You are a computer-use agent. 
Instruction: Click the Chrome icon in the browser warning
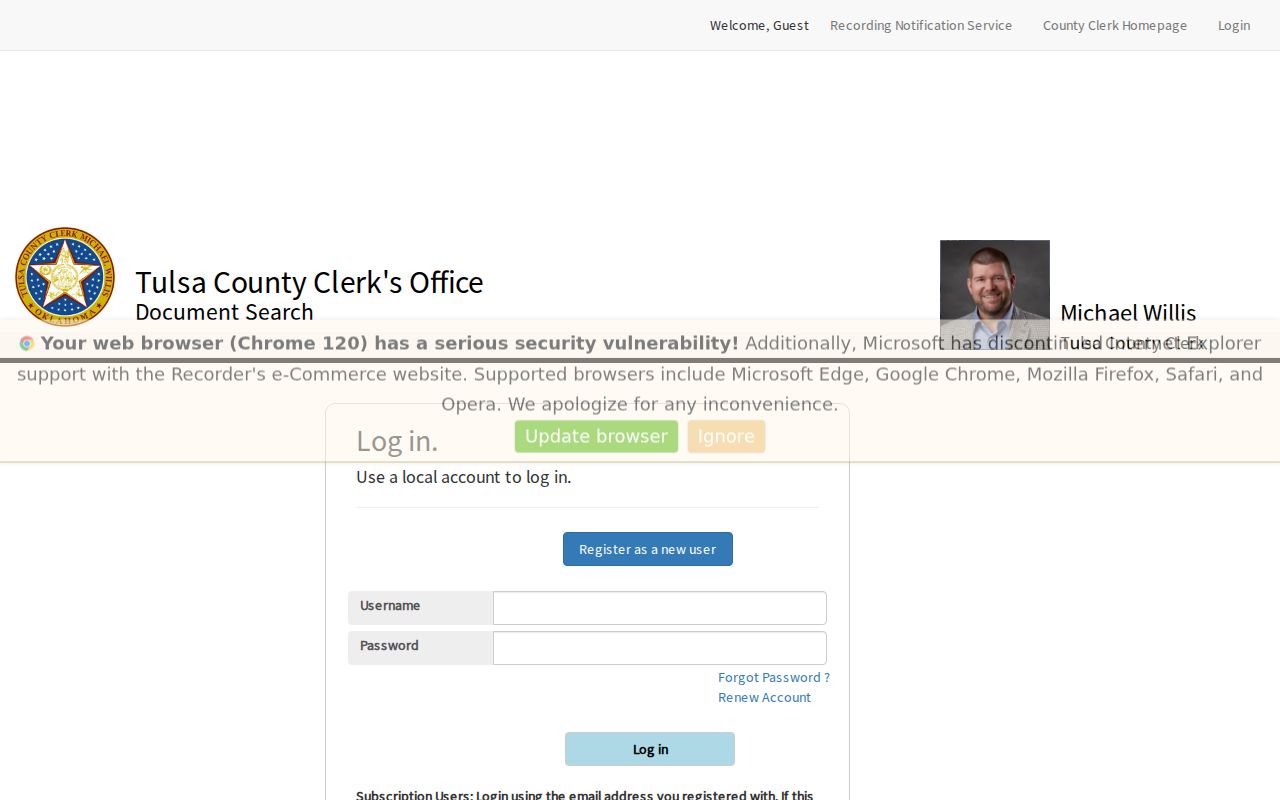(x=27, y=343)
